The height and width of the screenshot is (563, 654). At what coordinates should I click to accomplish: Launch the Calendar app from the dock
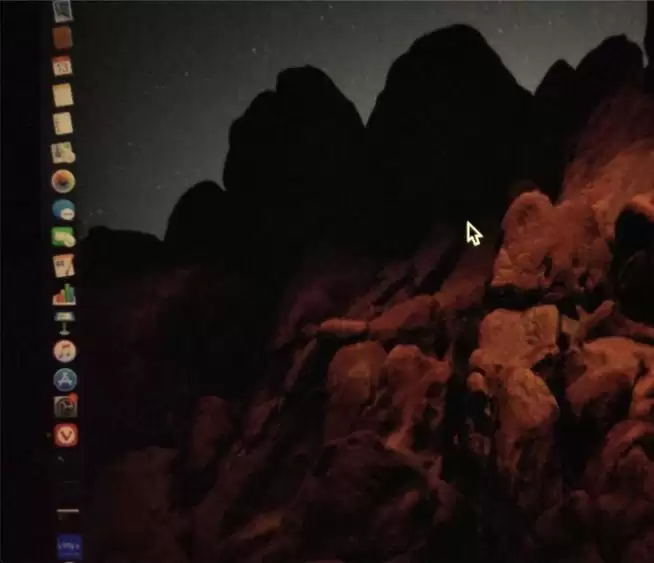coord(63,66)
